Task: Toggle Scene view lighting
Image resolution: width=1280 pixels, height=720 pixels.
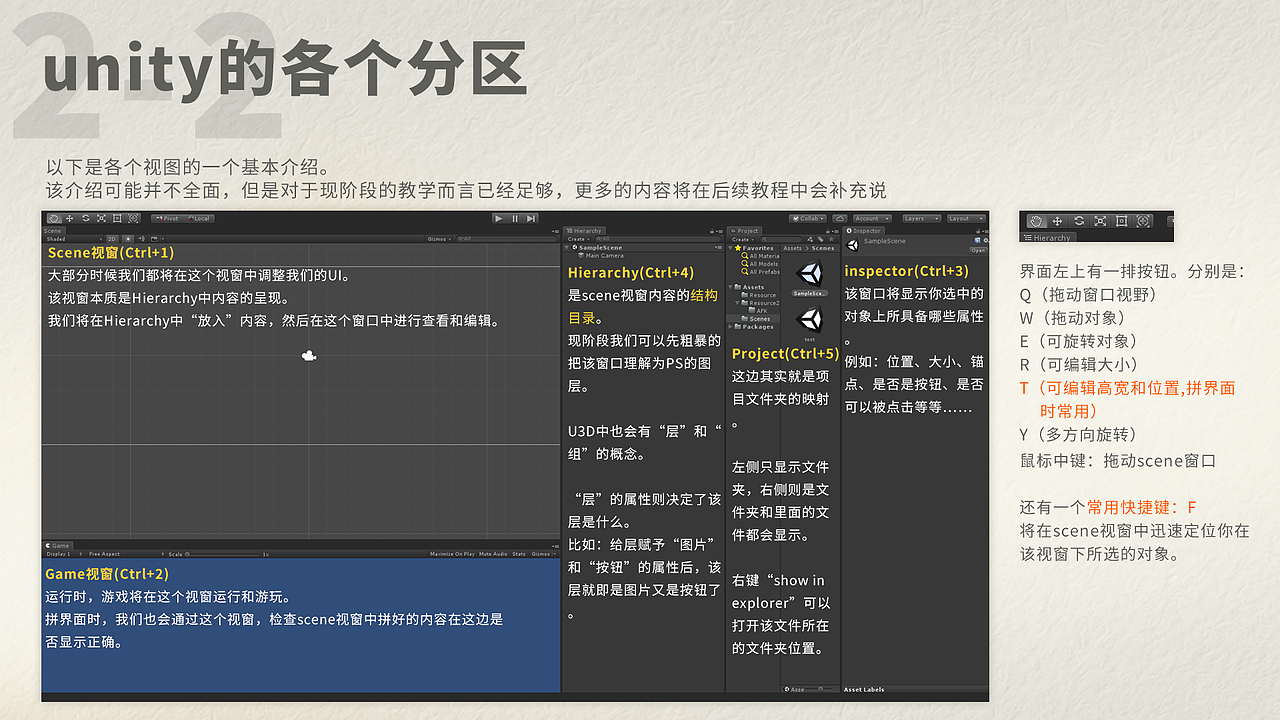Action: tap(128, 239)
